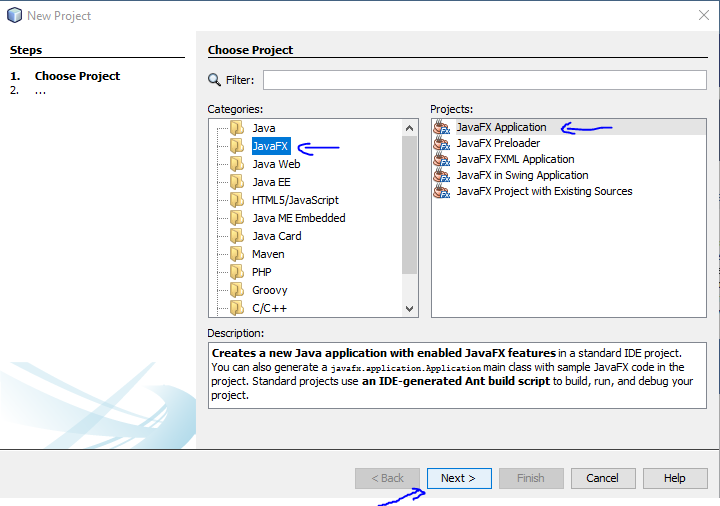The height and width of the screenshot is (506, 720).
Task: Click the Categories scrollbar up arrow
Action: pos(410,128)
